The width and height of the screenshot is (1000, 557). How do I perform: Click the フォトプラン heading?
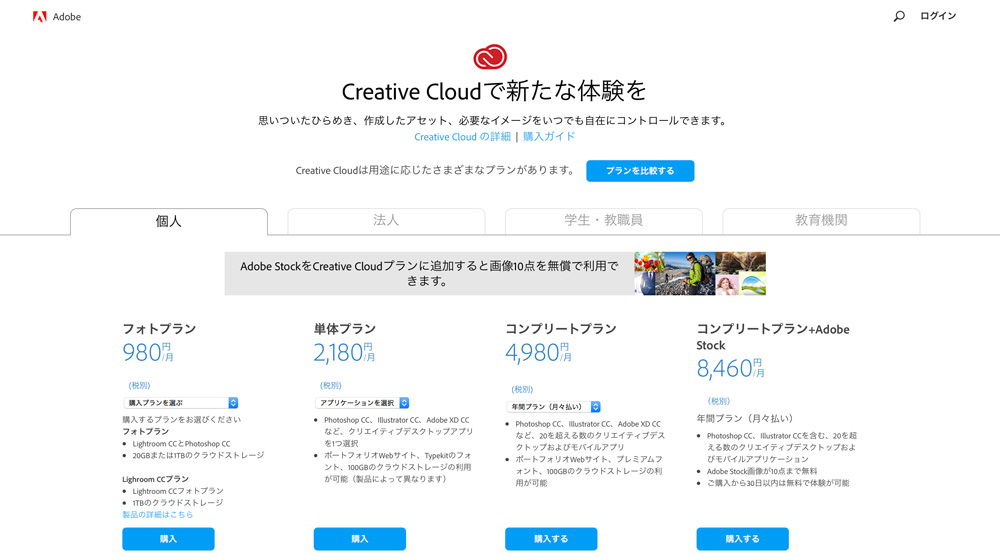tap(159, 329)
